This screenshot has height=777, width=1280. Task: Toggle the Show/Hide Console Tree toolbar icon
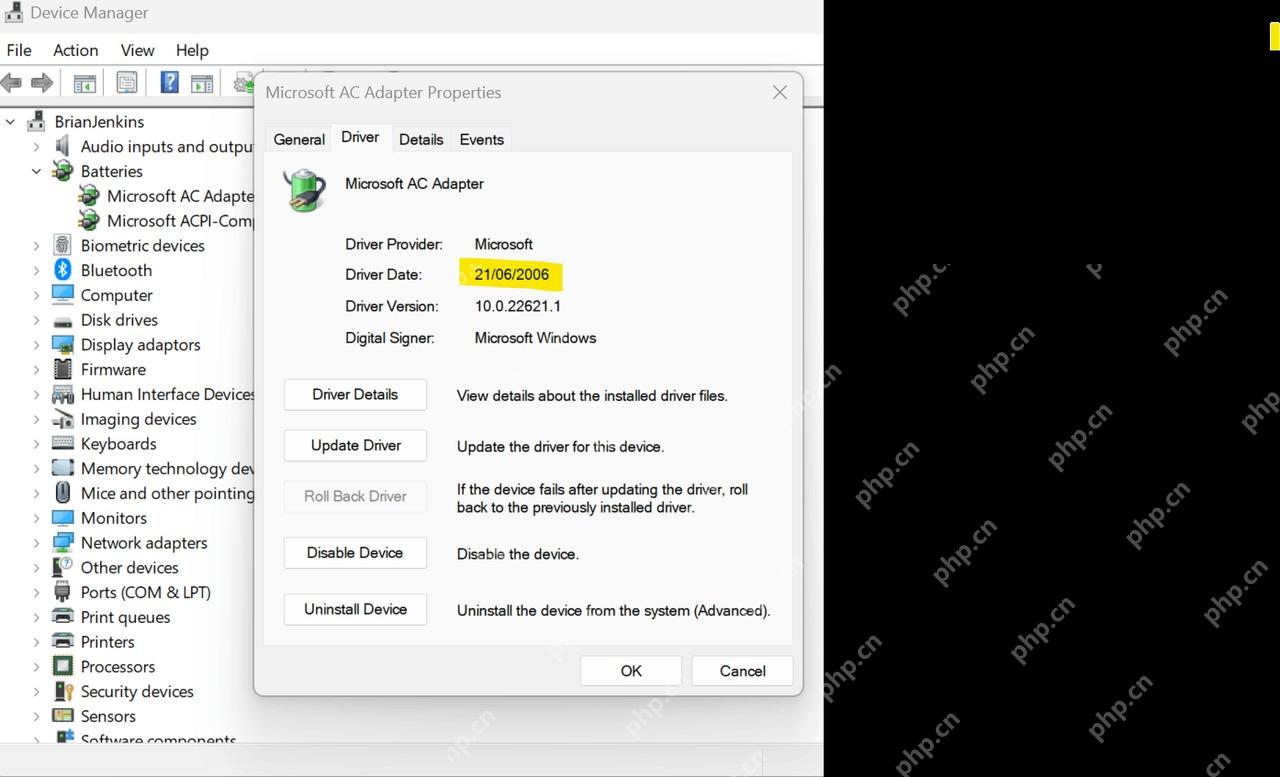pyautogui.click(x=85, y=83)
